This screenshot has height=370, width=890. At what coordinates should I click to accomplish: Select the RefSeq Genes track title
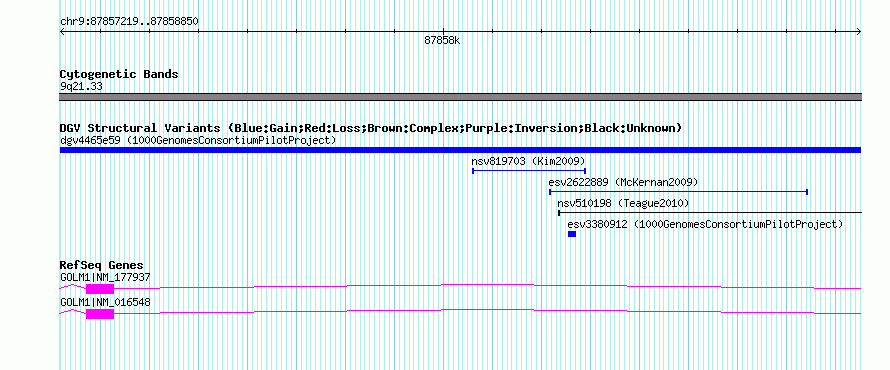click(x=102, y=266)
